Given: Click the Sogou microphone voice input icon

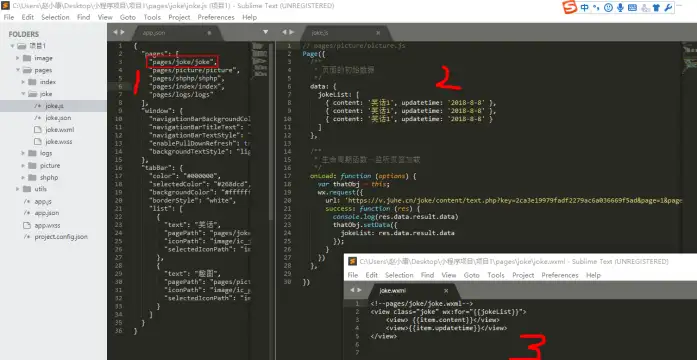Looking at the screenshot, I should (620, 8).
